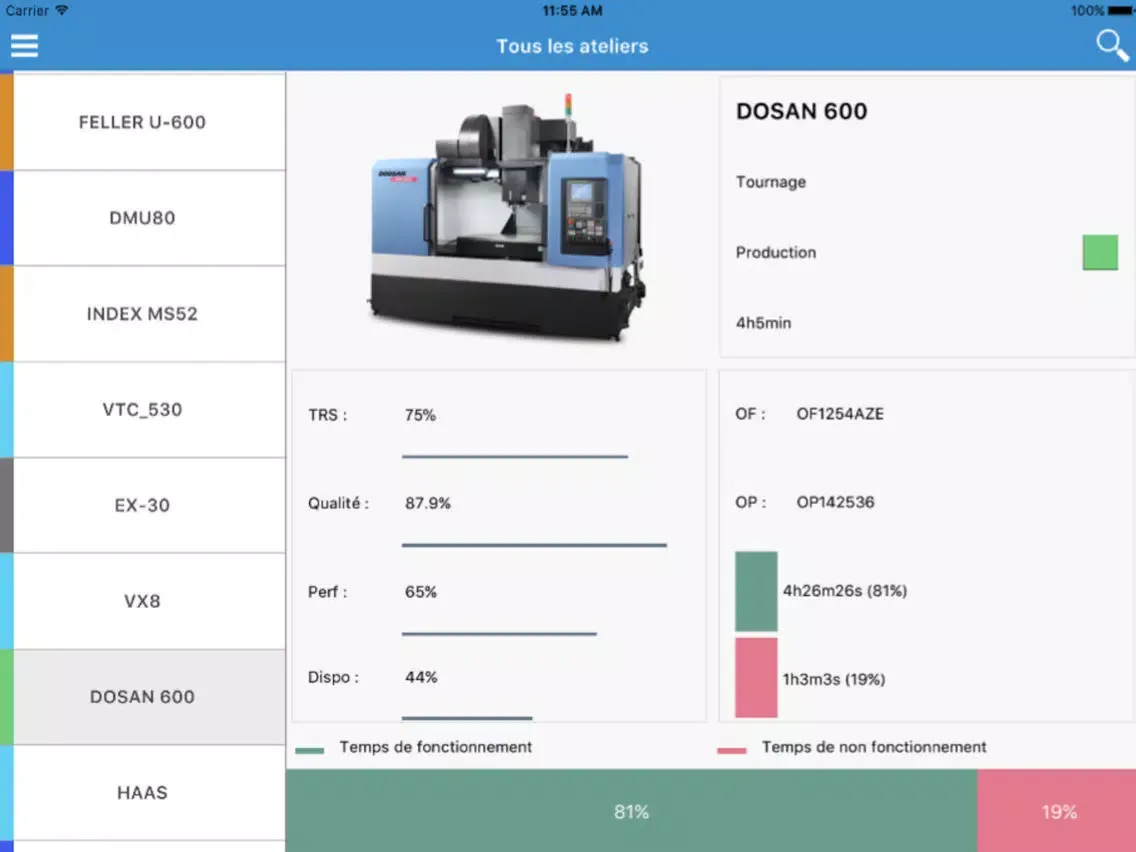Click the 1h3m3s (19%) label
Image resolution: width=1136 pixels, height=852 pixels.
pos(834,680)
